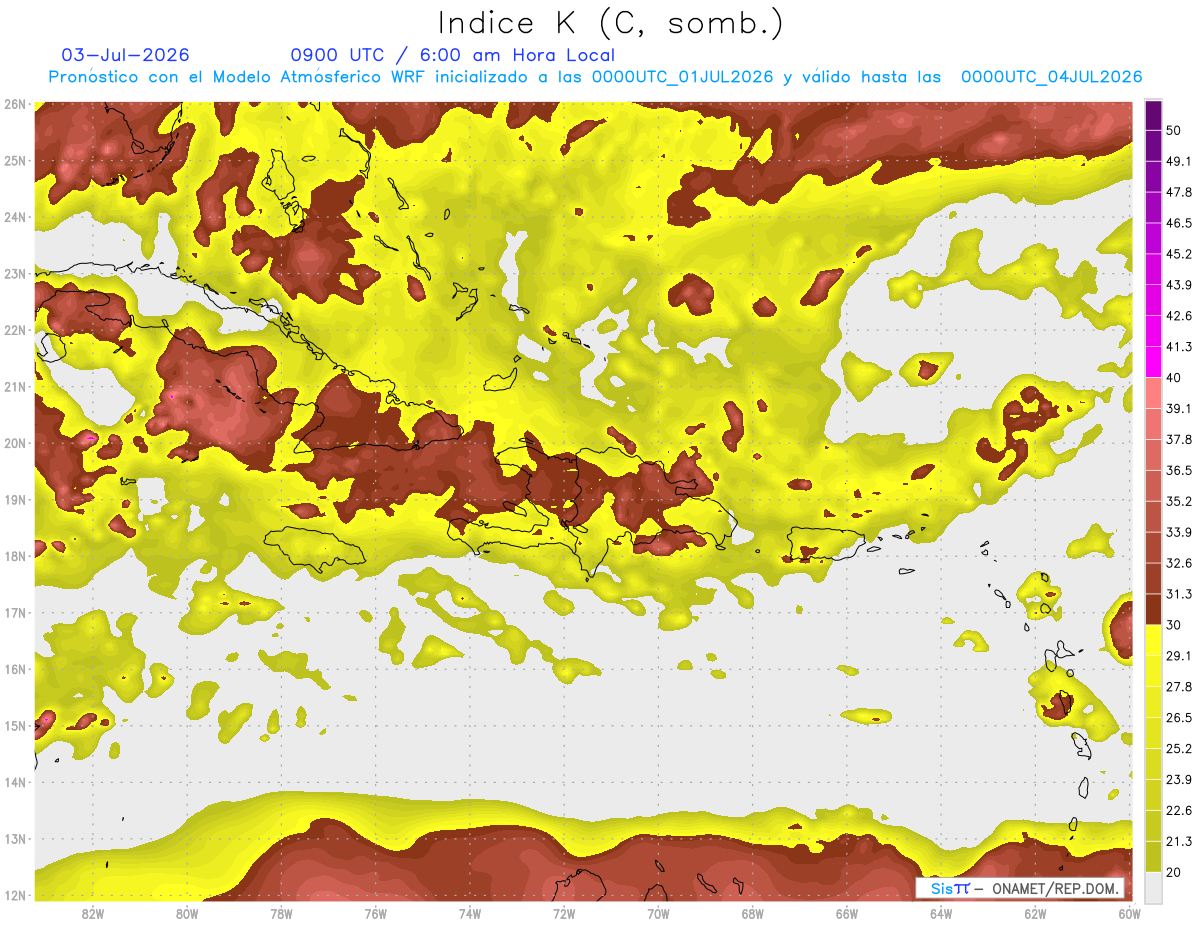1200x927 pixels.
Task: Click the colorbar value '26.5'
Action: click(1179, 718)
